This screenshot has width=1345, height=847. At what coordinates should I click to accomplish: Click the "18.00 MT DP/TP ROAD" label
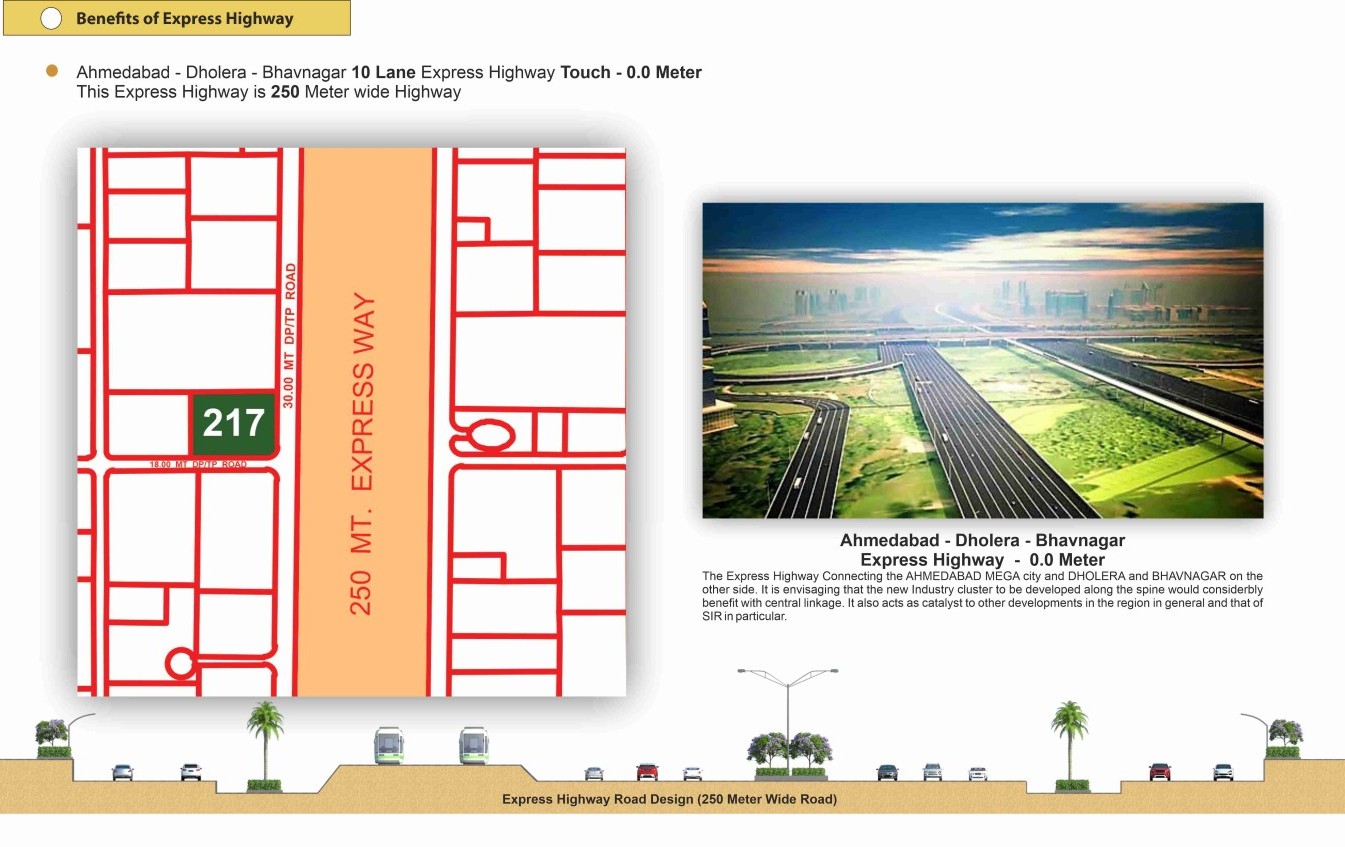click(x=198, y=465)
